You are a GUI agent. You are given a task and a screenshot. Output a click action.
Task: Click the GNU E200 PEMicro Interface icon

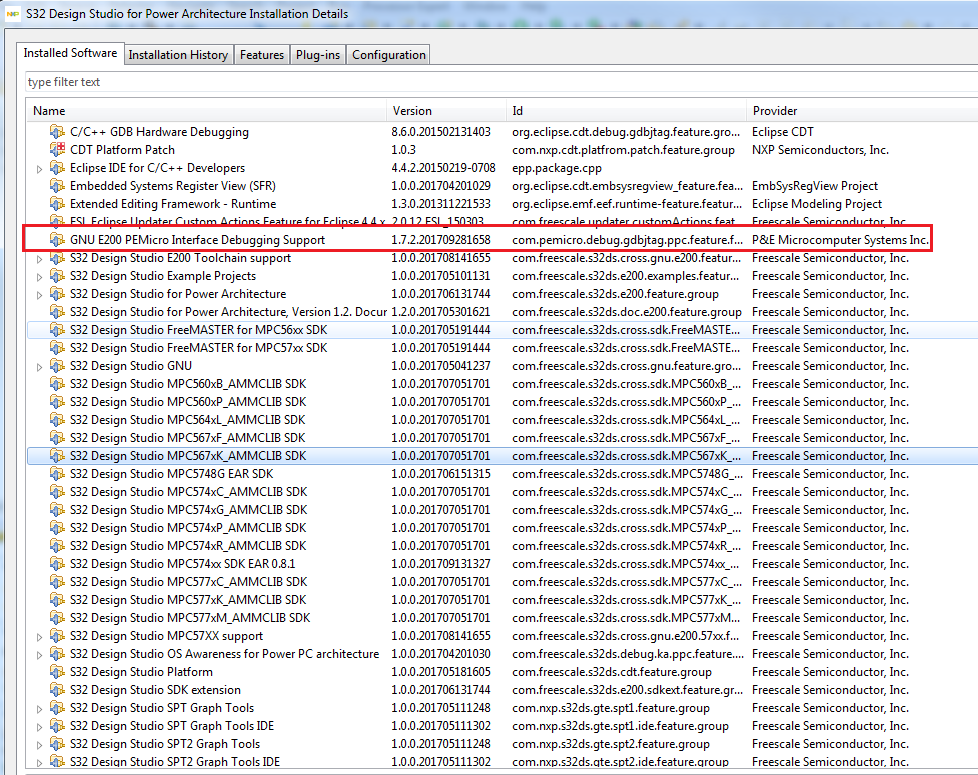click(x=57, y=240)
